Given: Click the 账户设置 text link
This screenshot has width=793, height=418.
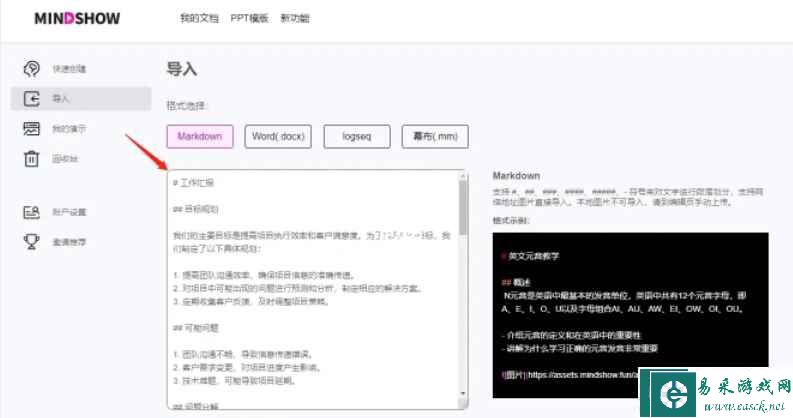Looking at the screenshot, I should 69,212.
